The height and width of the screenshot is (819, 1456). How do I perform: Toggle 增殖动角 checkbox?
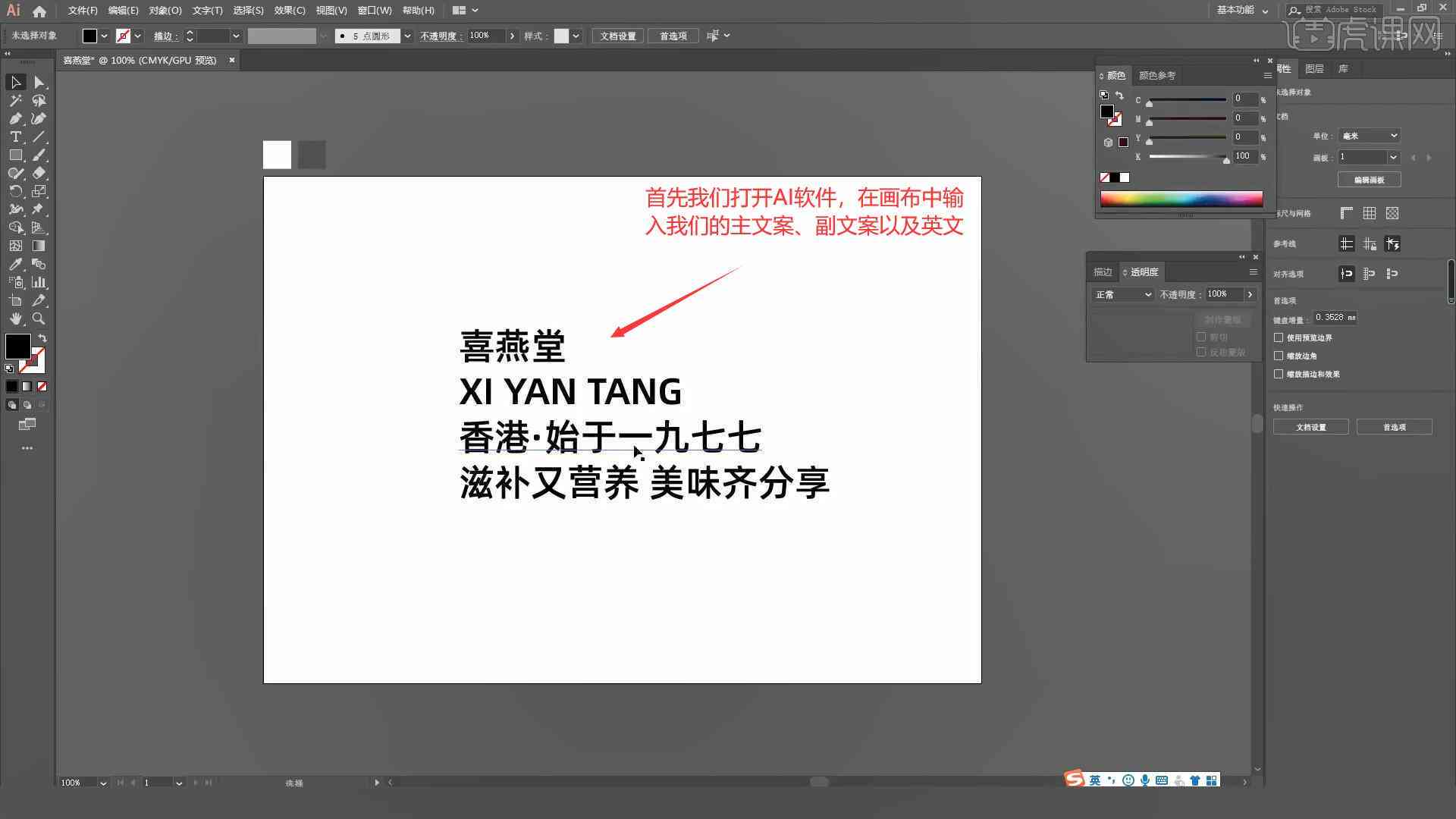pos(1279,356)
